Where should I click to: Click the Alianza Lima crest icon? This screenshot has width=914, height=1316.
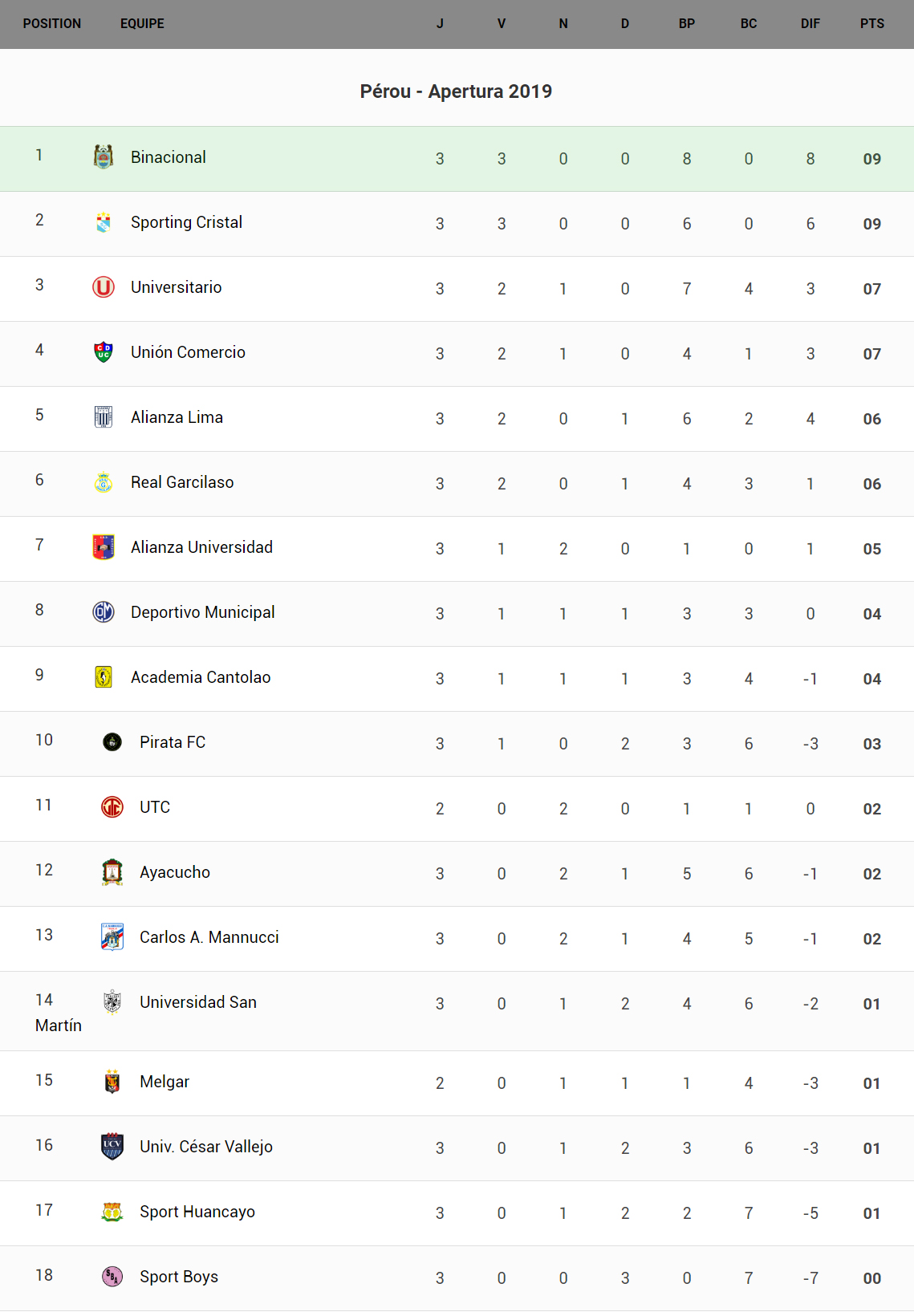pyautogui.click(x=104, y=417)
